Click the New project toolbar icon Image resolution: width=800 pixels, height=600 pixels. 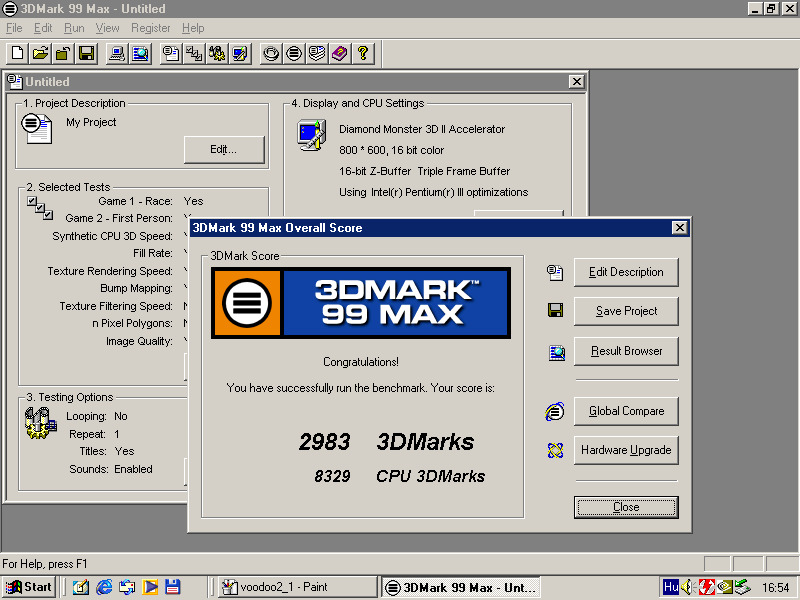pyautogui.click(x=17, y=53)
